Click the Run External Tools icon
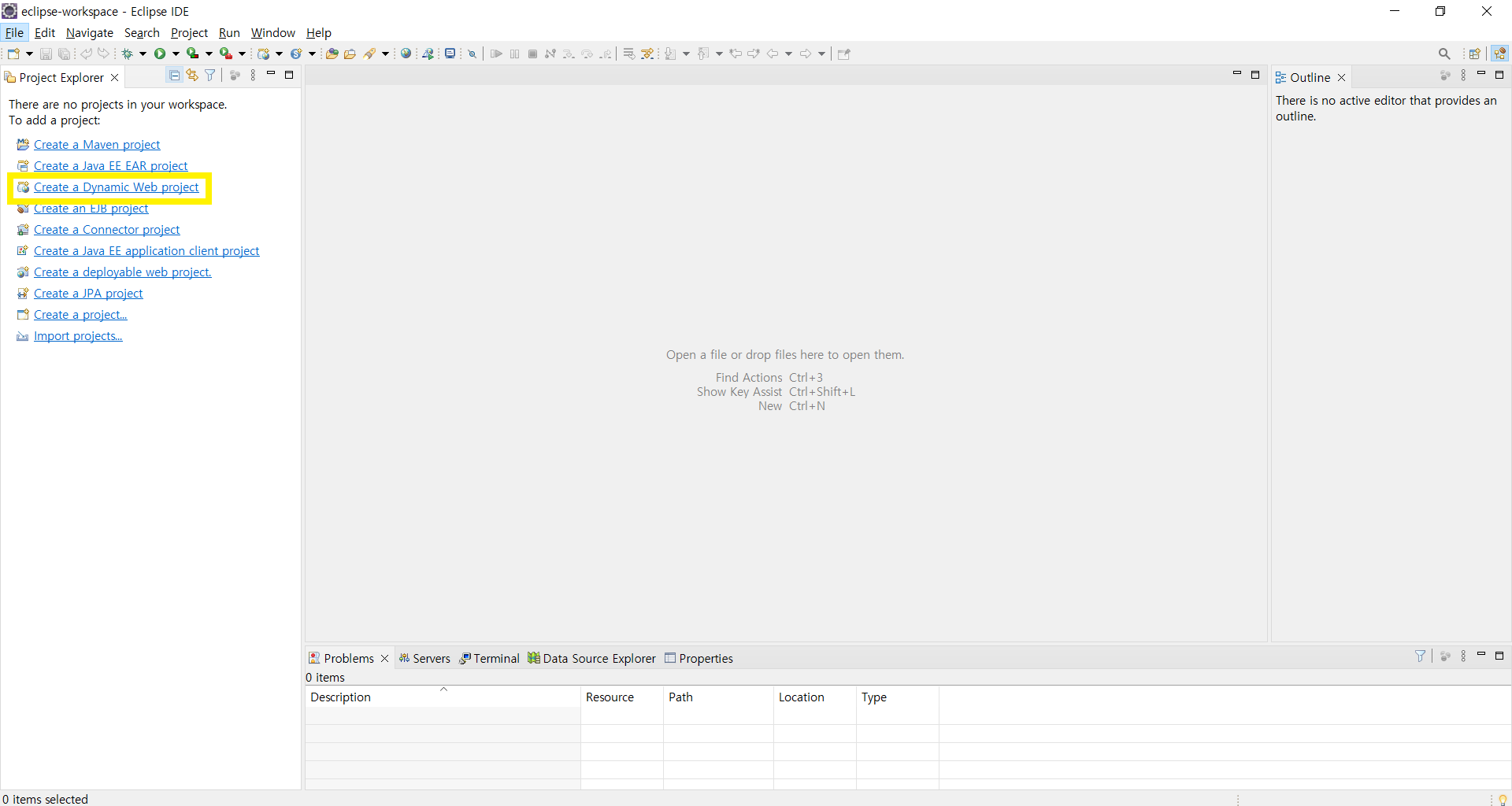Image resolution: width=1512 pixels, height=806 pixels. pyautogui.click(x=226, y=54)
